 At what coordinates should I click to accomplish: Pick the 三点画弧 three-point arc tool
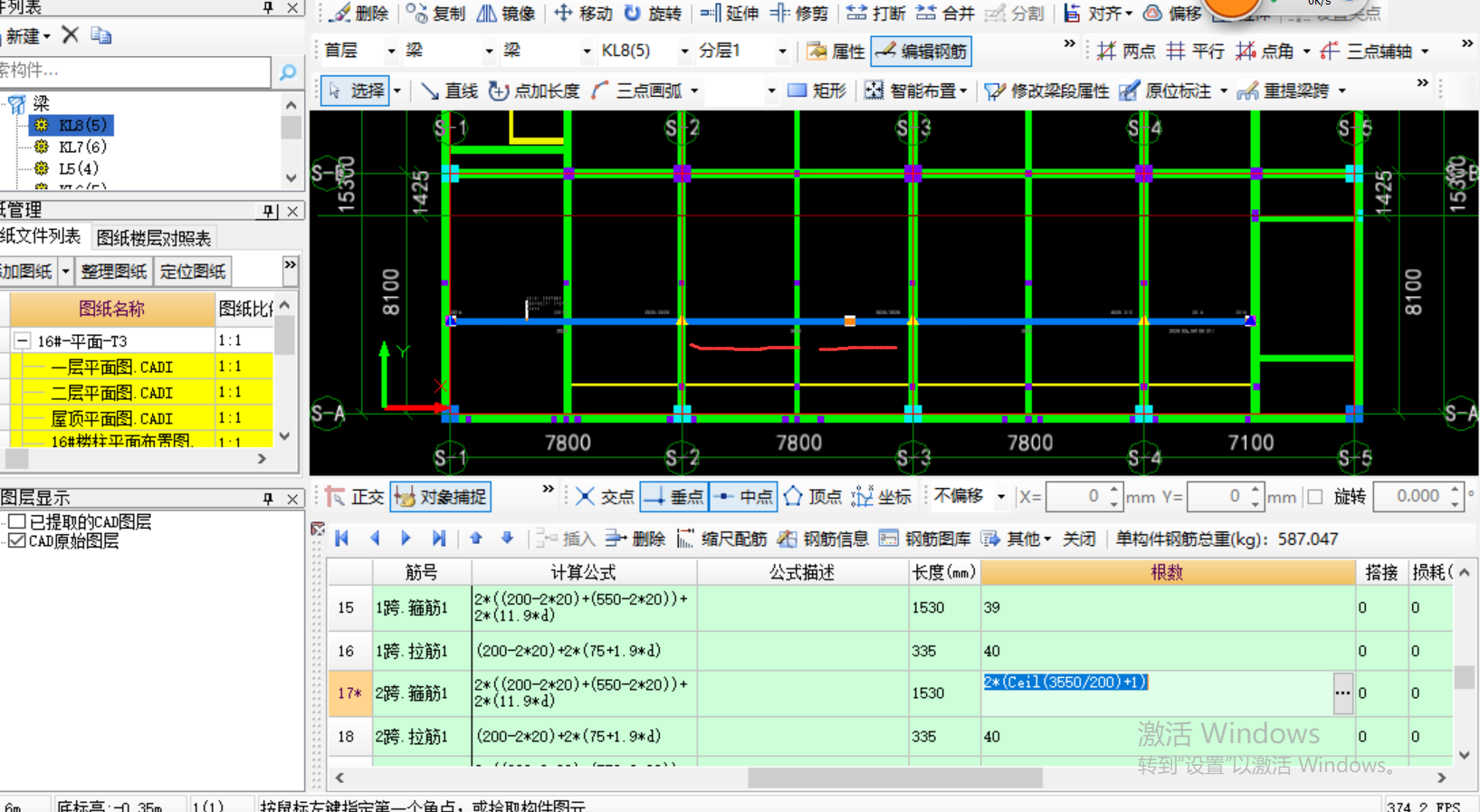(637, 91)
